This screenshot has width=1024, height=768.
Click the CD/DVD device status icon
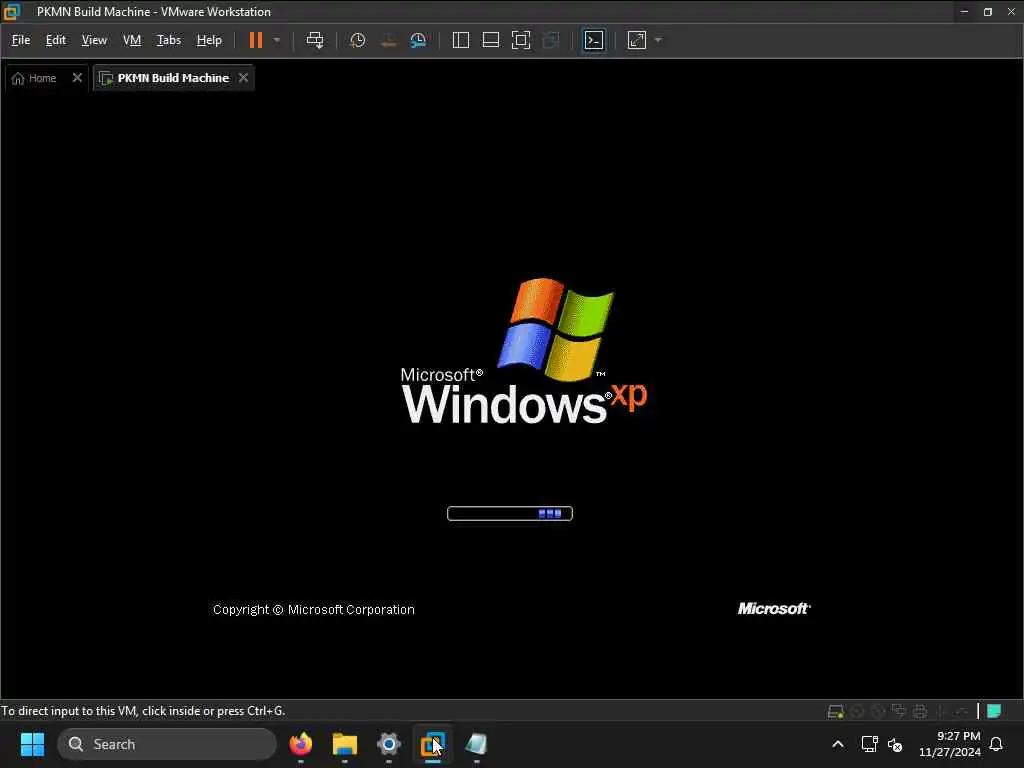click(857, 711)
